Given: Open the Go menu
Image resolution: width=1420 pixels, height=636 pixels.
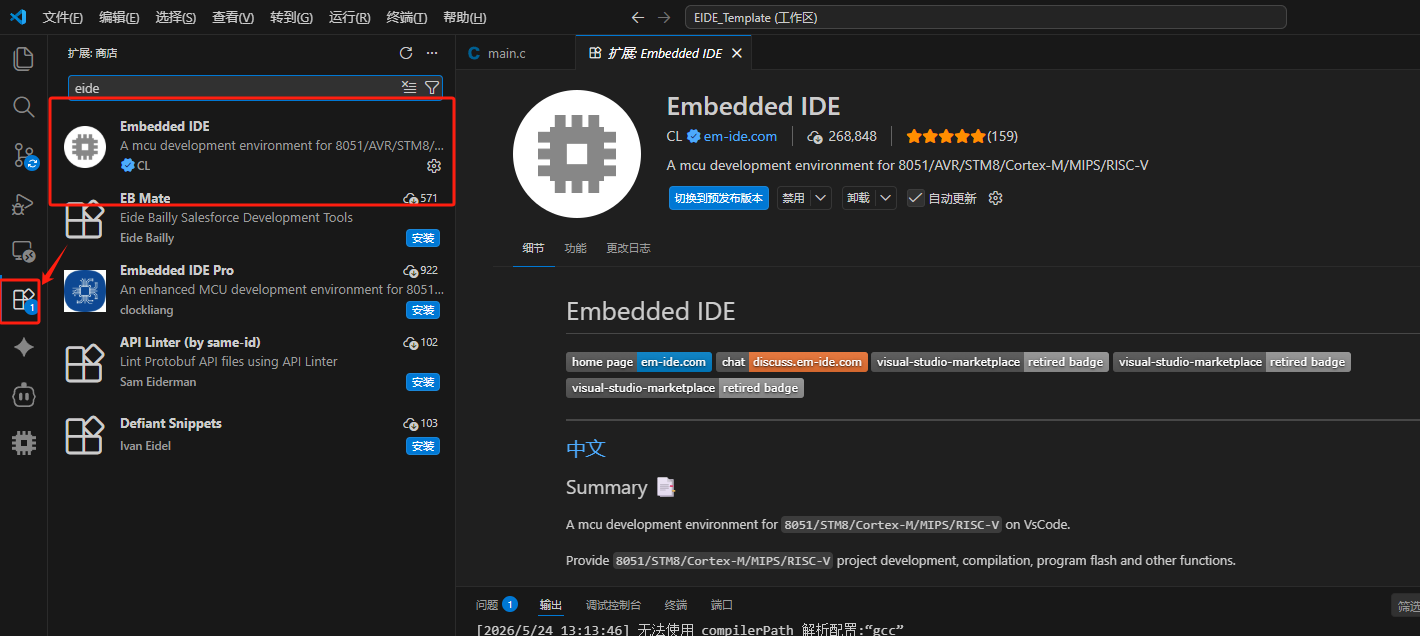Looking at the screenshot, I should pos(291,18).
